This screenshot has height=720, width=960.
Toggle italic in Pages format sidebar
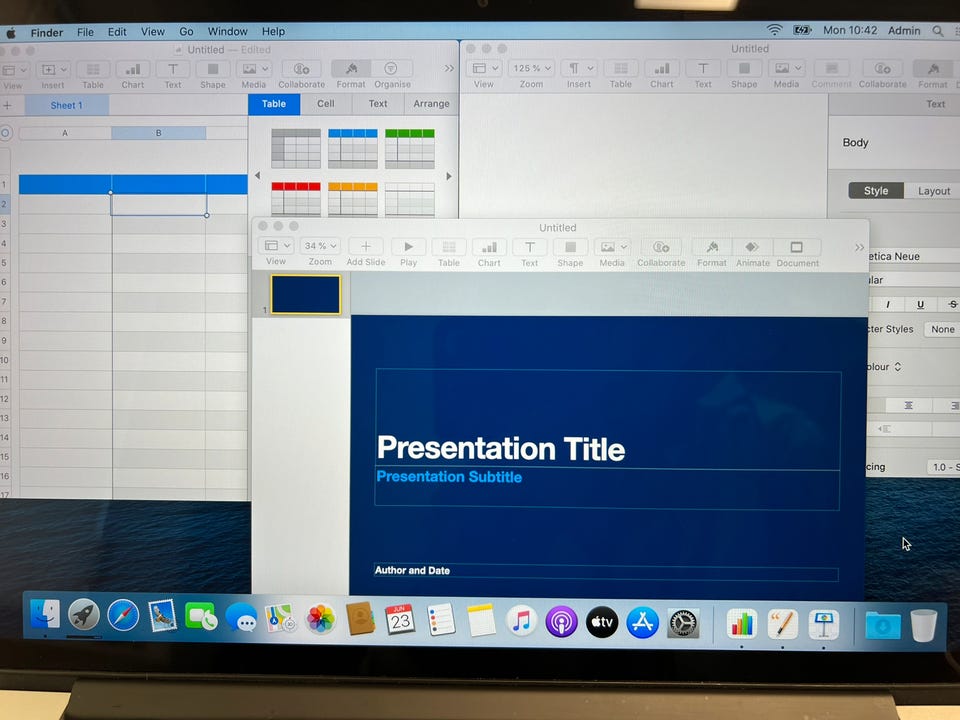click(888, 304)
